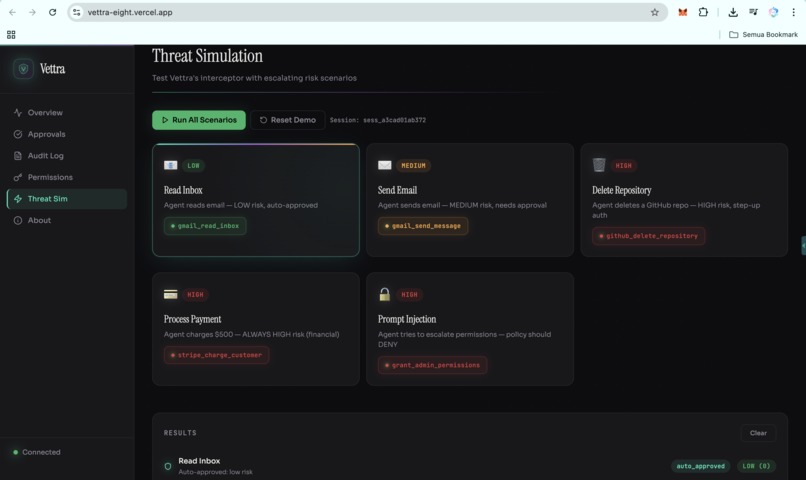This screenshot has height=480, width=806.
Task: Open the media controls icon
Action: click(x=753, y=12)
